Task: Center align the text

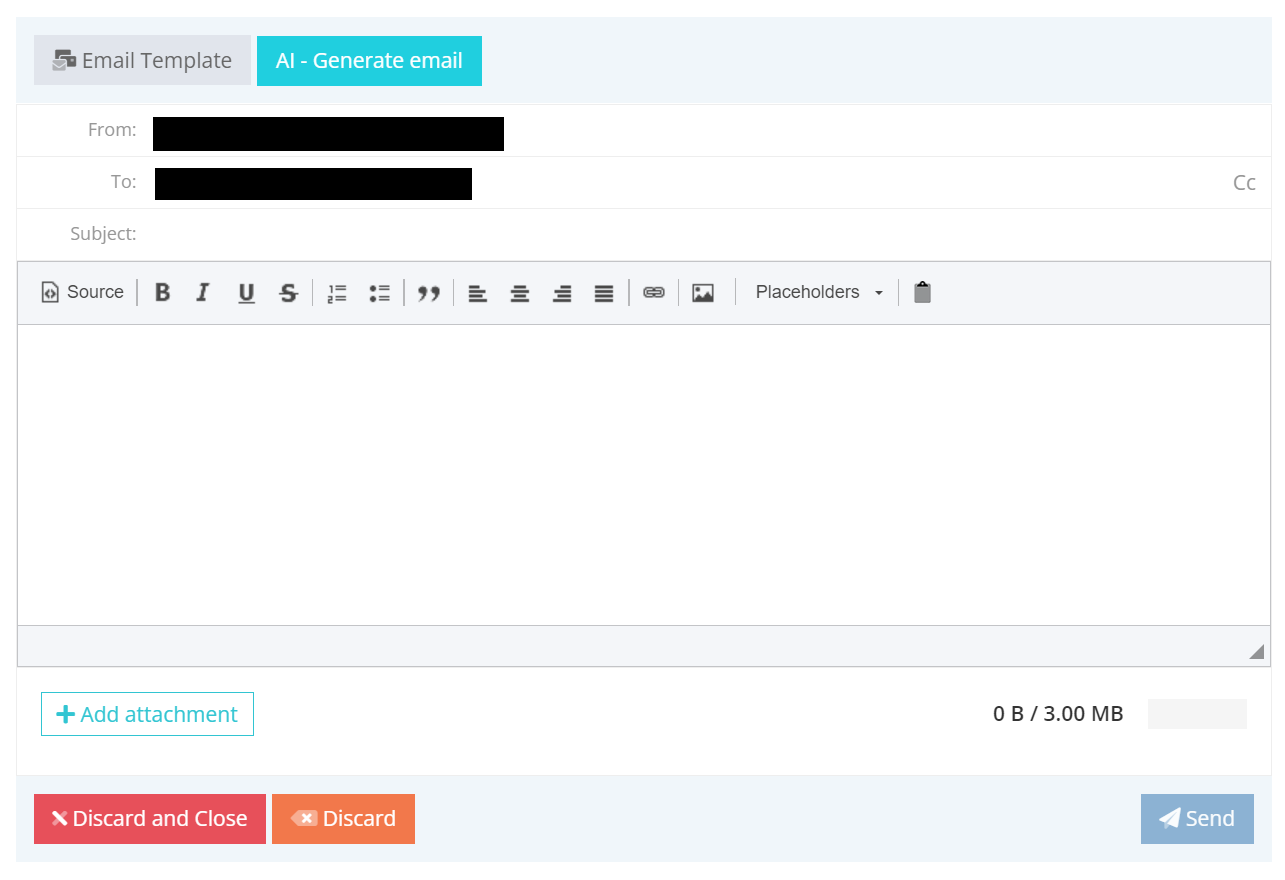Action: [520, 292]
